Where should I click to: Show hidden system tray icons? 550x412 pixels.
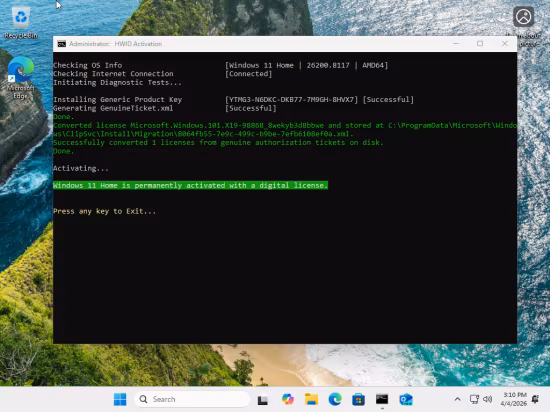(x=457, y=399)
